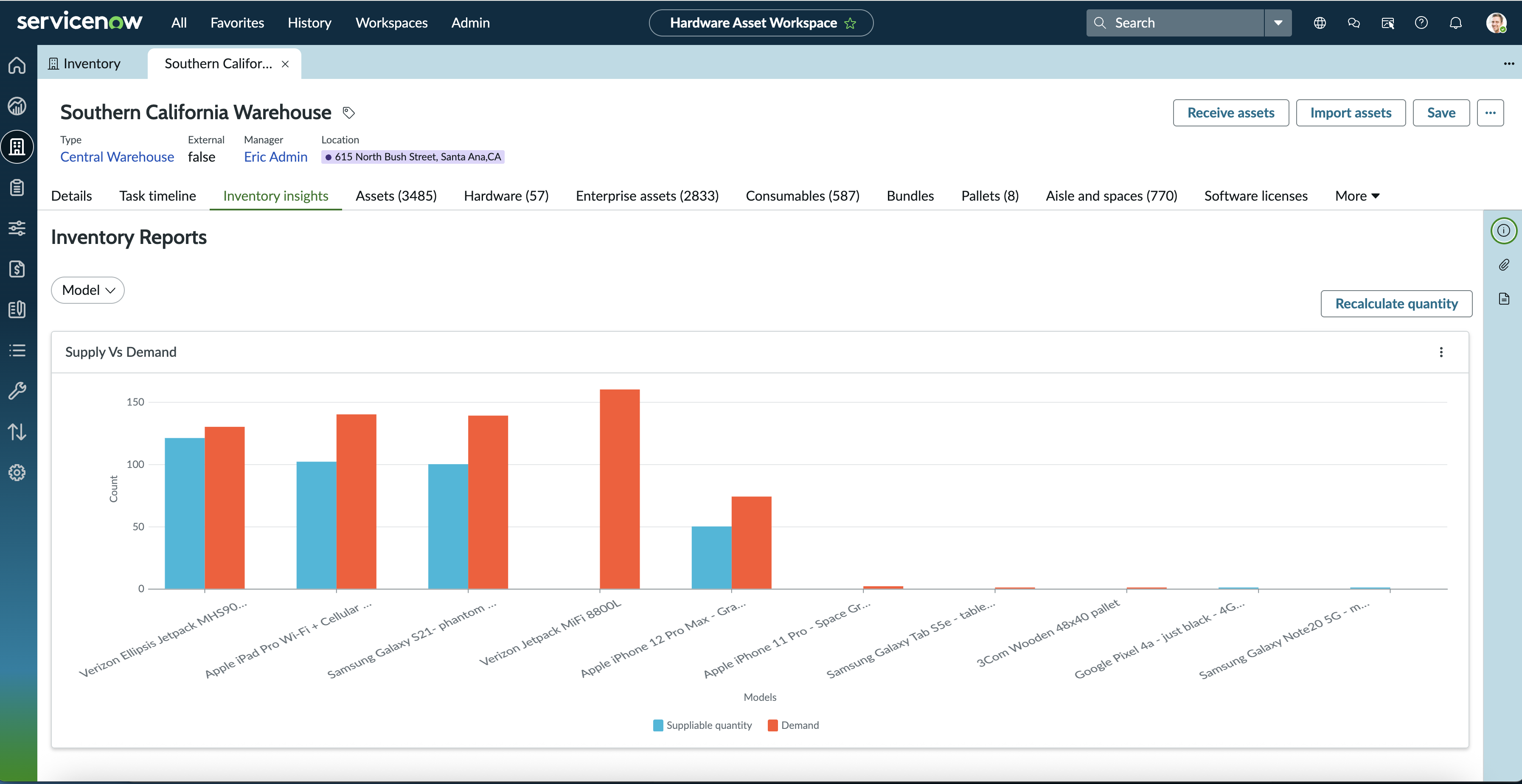
Task: Switch to the Hardware (57) tab
Action: pyautogui.click(x=506, y=196)
